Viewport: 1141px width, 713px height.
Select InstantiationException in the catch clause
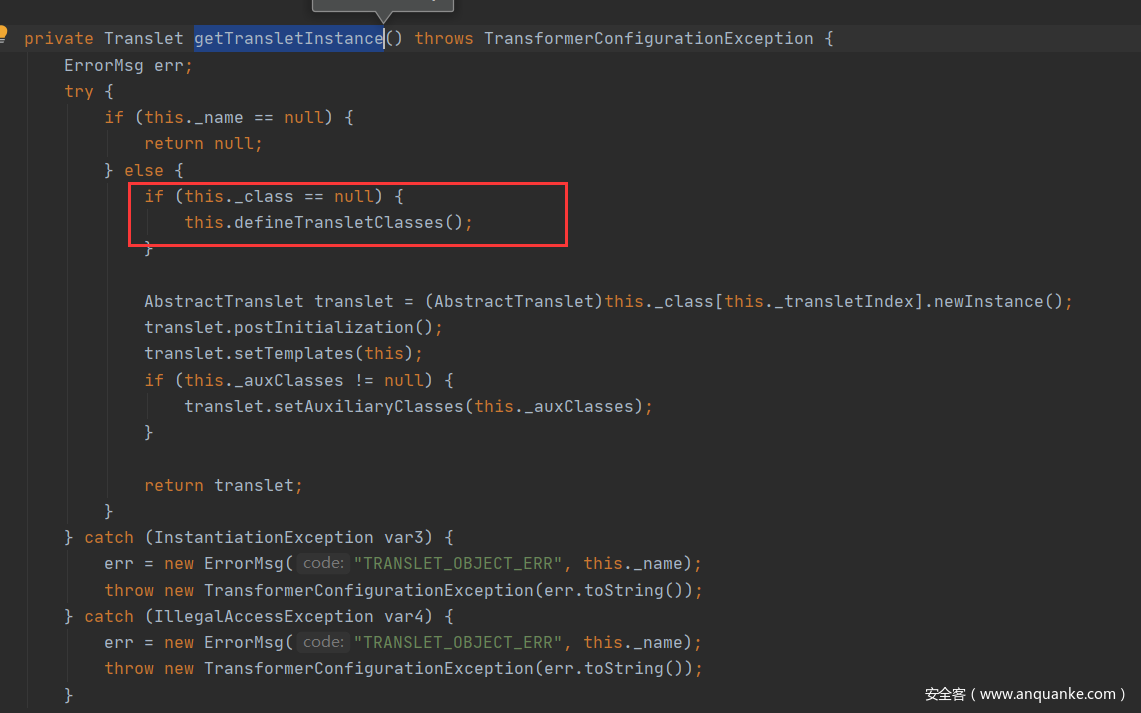tap(259, 537)
